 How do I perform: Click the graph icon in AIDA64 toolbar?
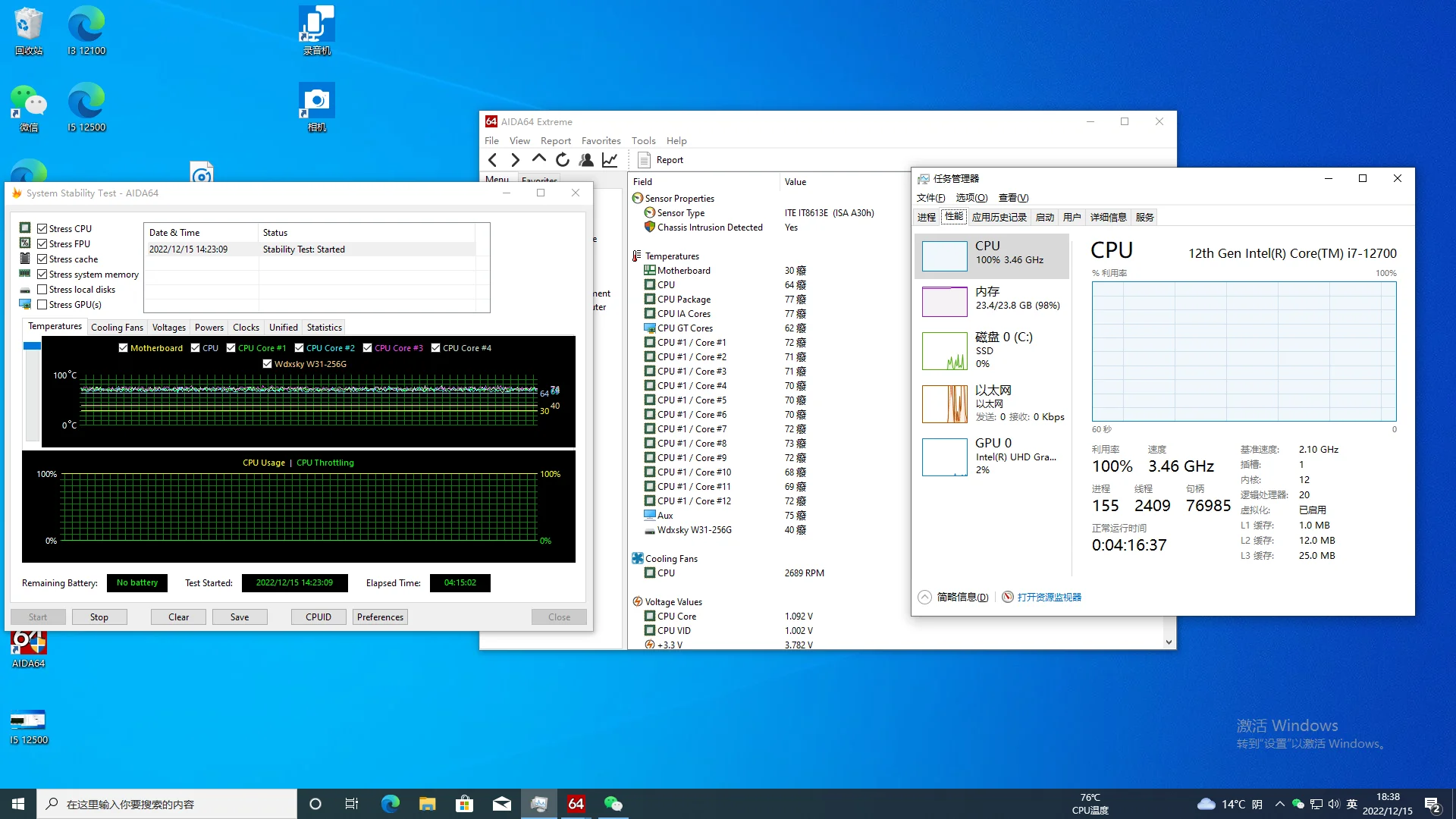click(610, 160)
